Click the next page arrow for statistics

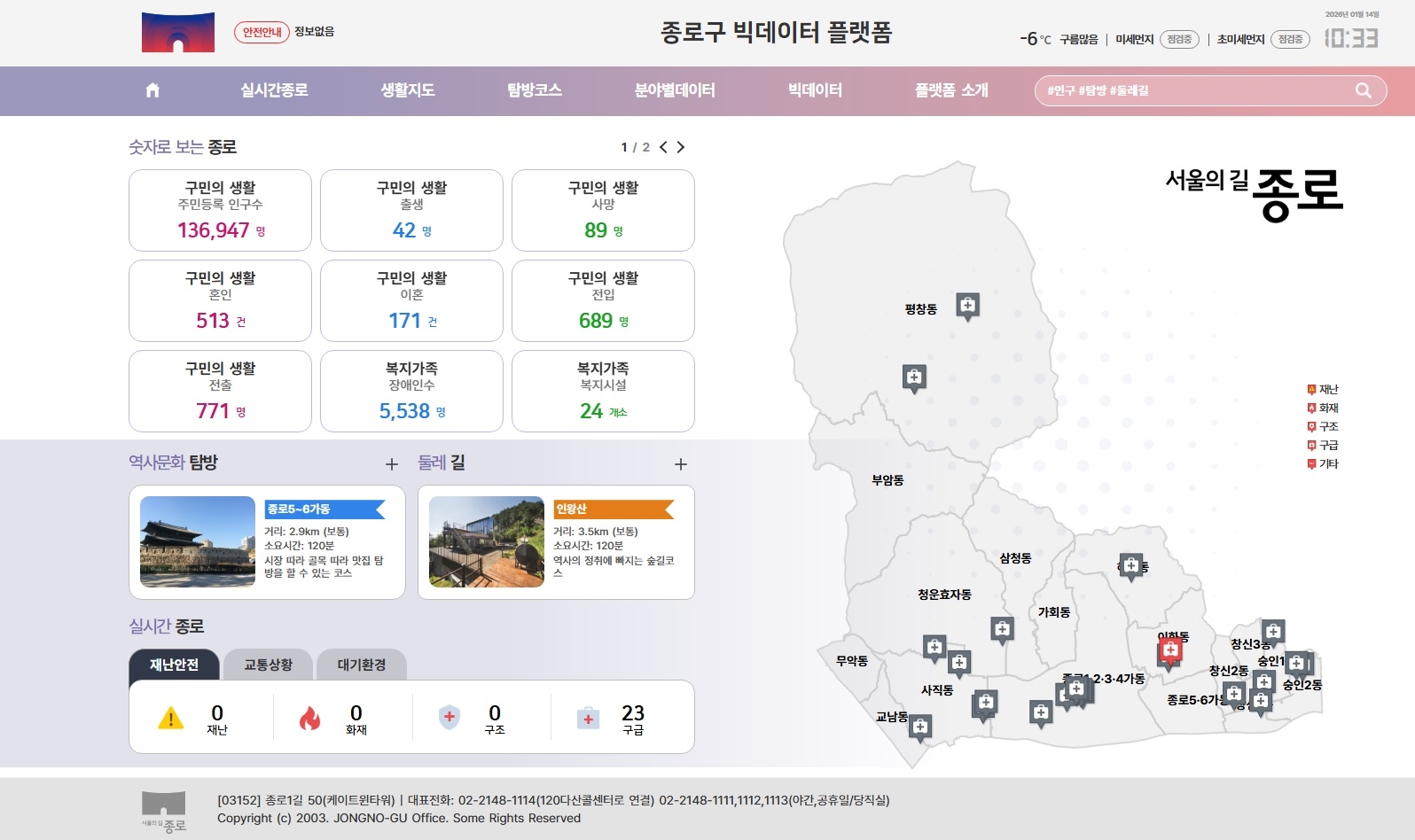tap(681, 147)
